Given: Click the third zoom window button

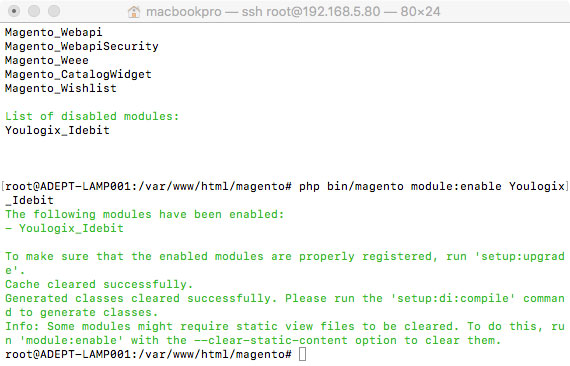Looking at the screenshot, I should pos(54,11).
